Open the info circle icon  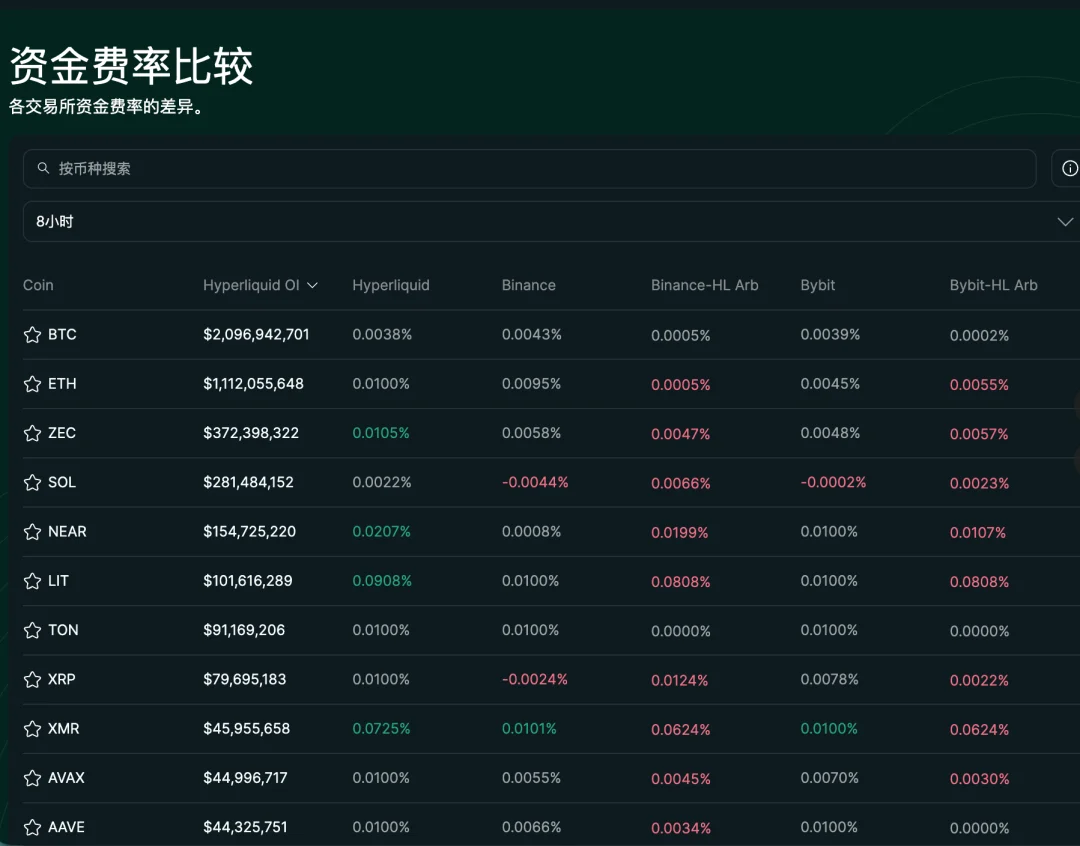pyautogui.click(x=1070, y=168)
